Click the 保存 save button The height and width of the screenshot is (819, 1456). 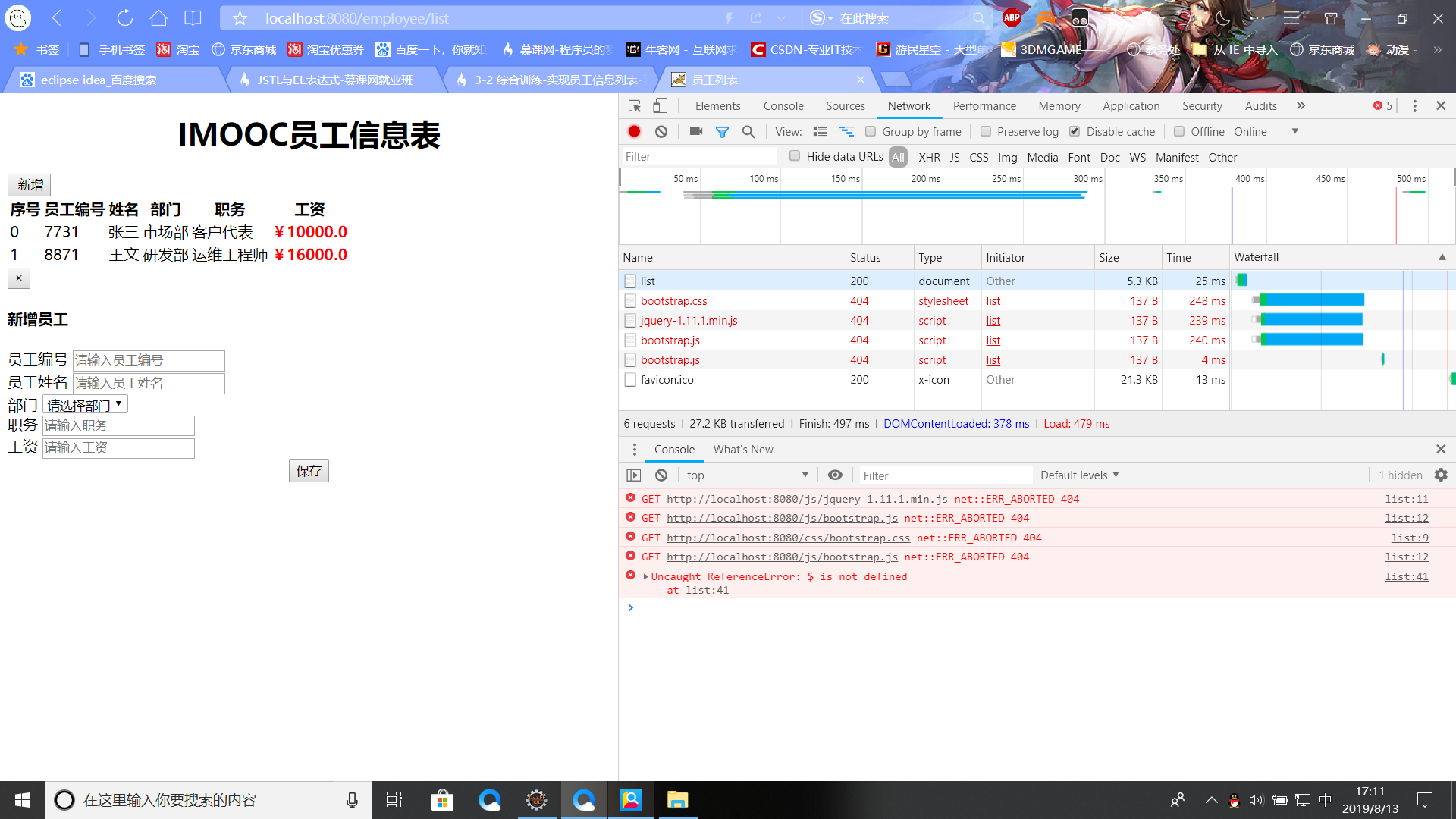coord(308,470)
